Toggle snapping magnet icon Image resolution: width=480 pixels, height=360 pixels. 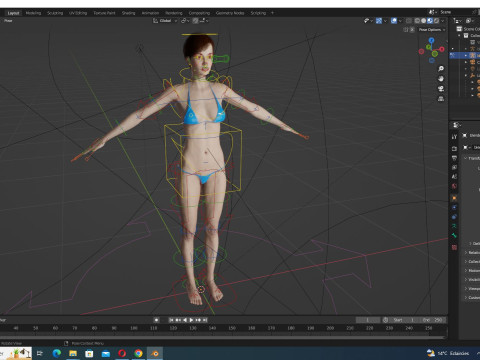tap(195, 21)
